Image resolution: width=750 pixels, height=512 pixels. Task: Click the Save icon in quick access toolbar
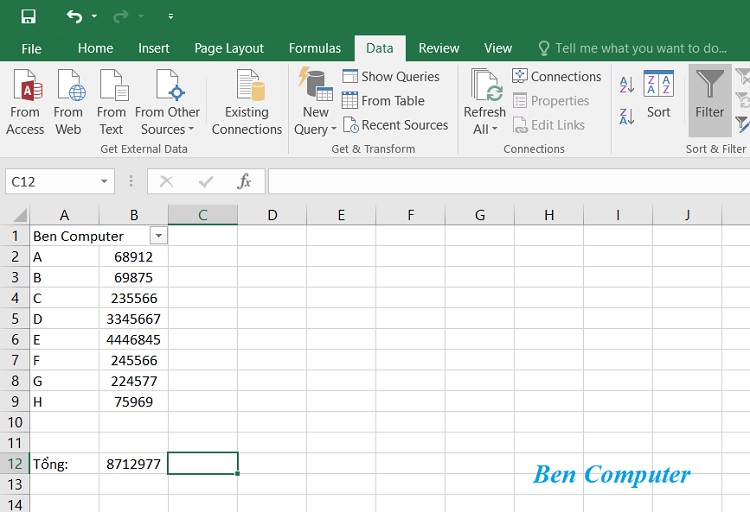28,16
